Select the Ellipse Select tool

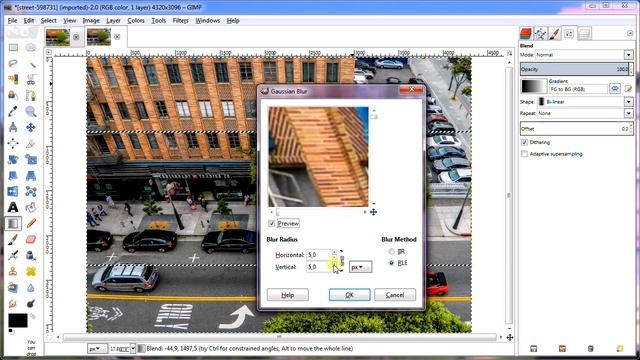pyautogui.click(x=31, y=48)
